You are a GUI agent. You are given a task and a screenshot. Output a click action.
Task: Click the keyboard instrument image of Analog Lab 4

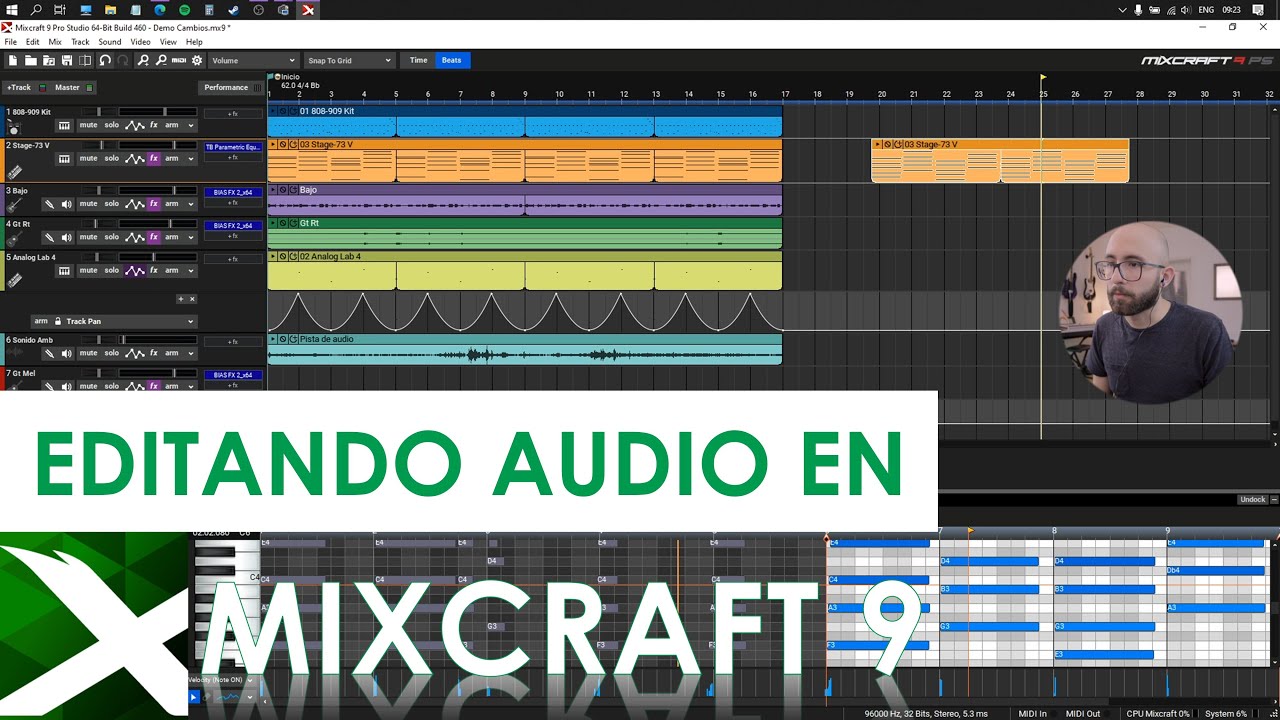[14, 281]
